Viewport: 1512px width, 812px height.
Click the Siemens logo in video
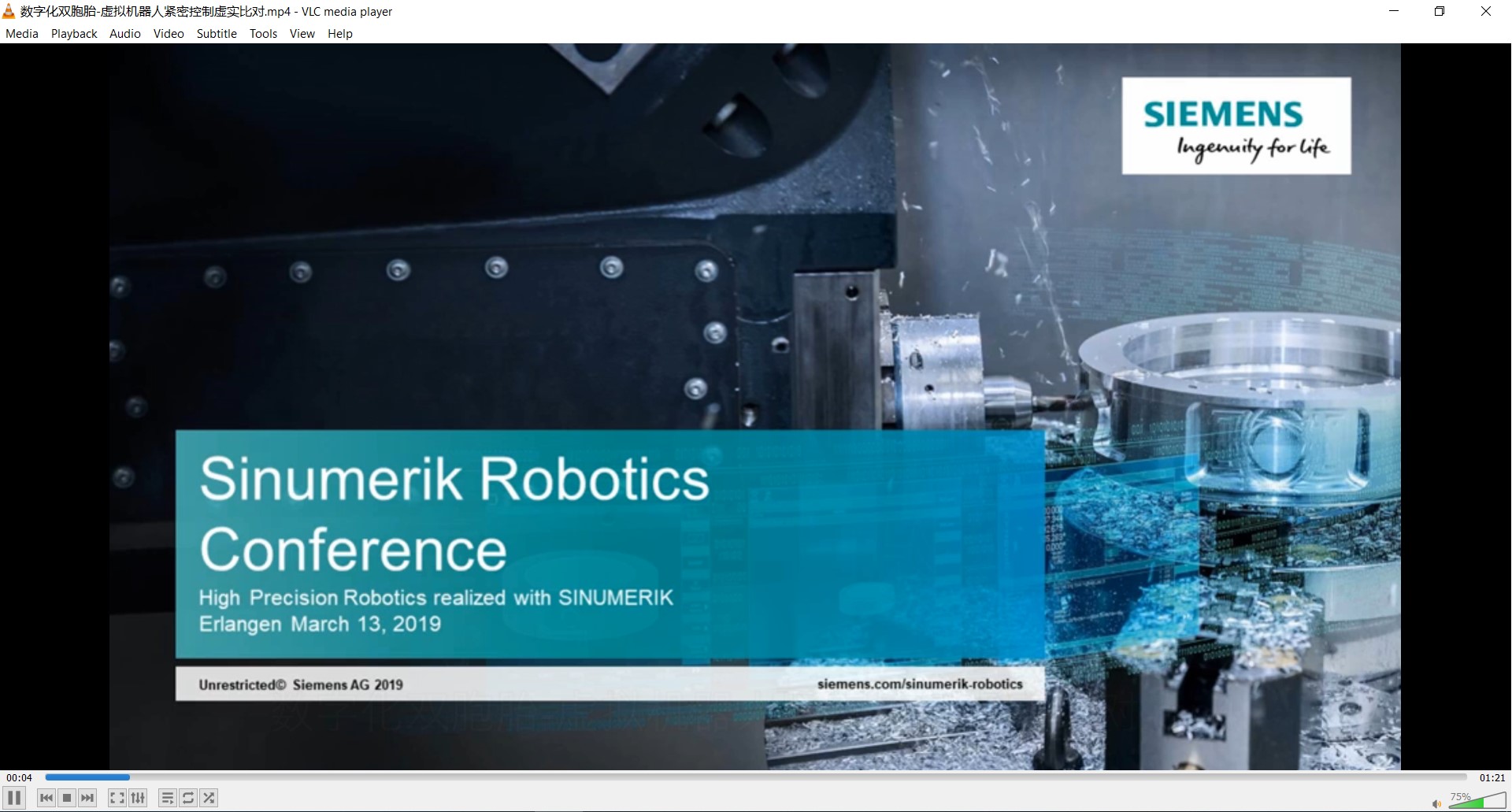coord(1236,125)
